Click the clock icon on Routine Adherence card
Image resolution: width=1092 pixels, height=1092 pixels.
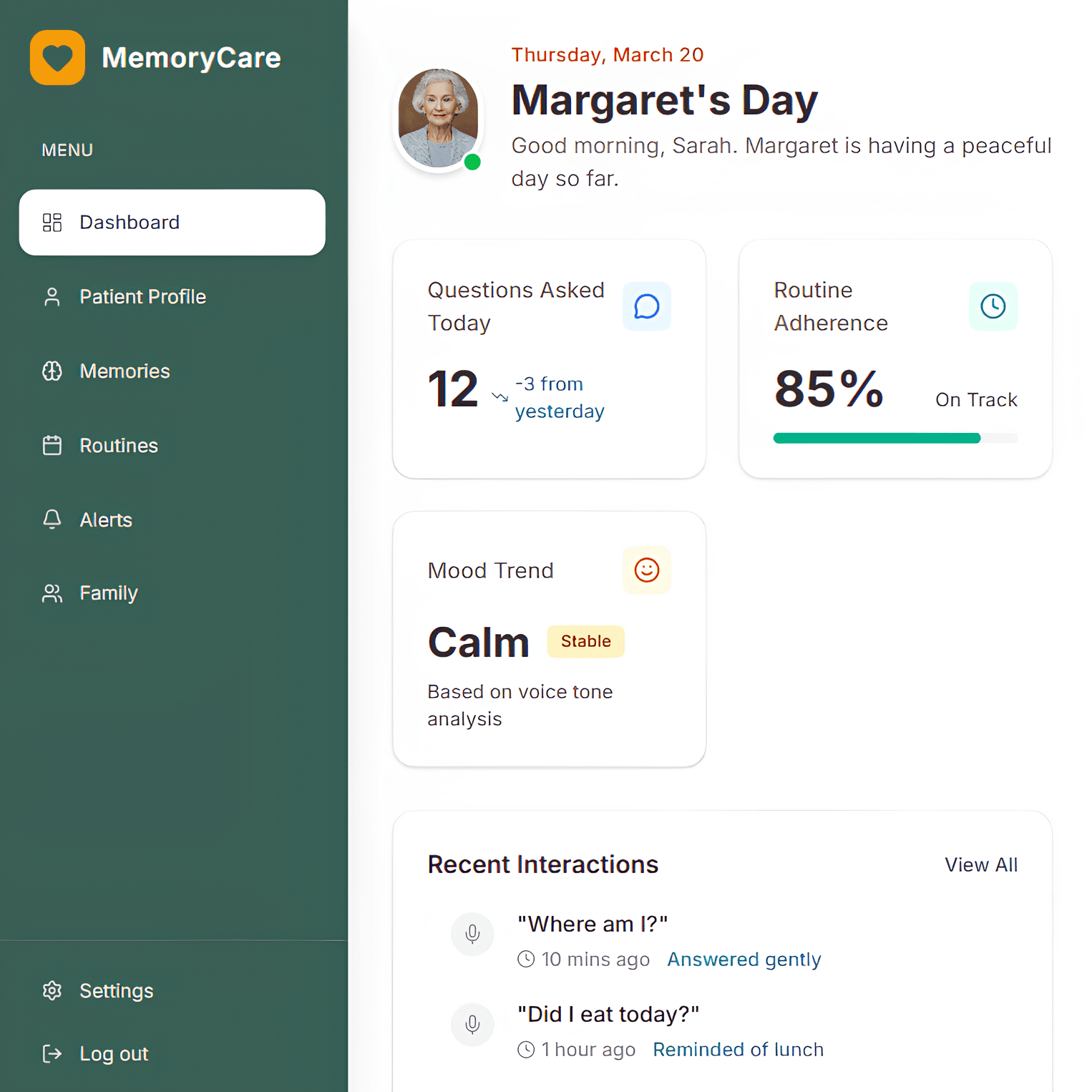click(x=993, y=306)
